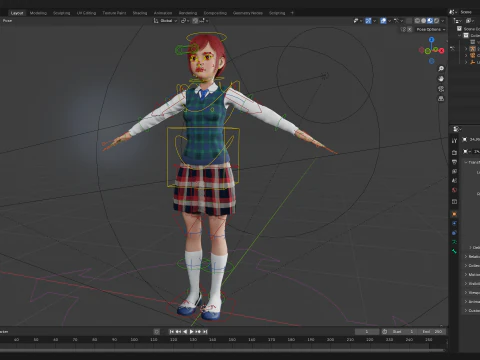Switch perspective/orthographic grid icon
This screenshot has width=480, height=360.
(441, 99)
